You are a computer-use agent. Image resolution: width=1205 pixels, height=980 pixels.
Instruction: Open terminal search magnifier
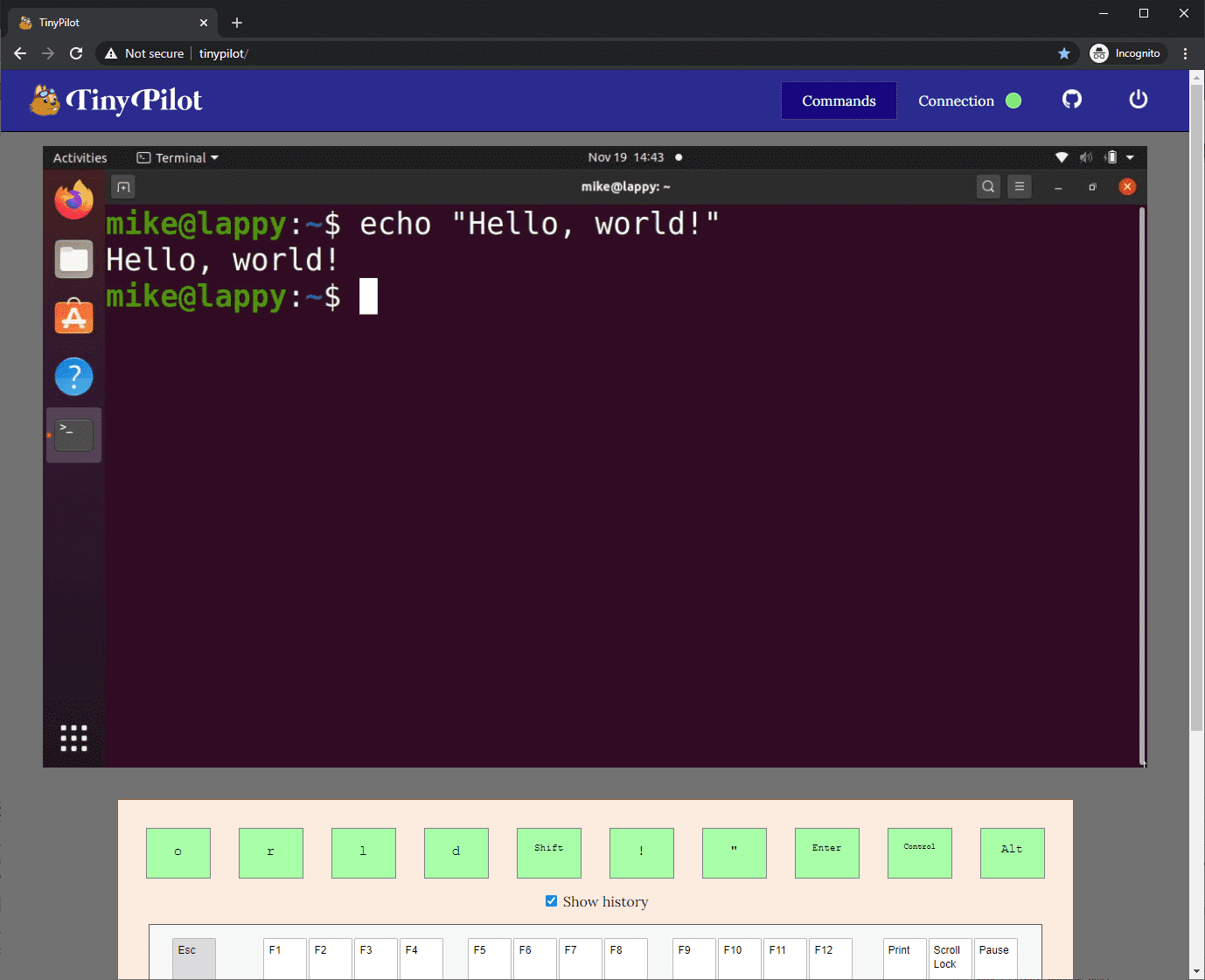click(988, 186)
